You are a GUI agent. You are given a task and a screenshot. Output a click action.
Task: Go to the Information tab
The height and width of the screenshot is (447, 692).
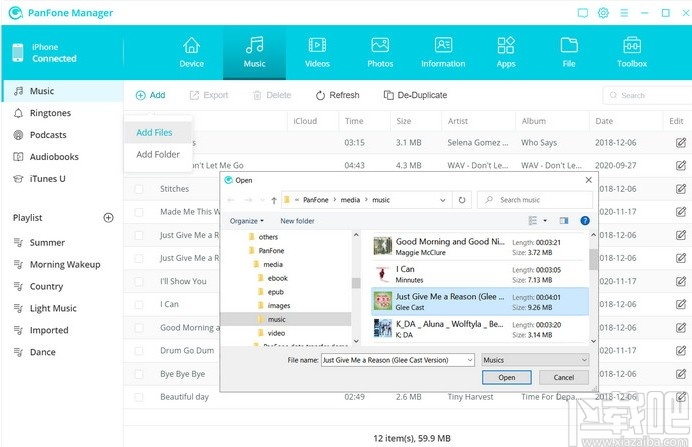coord(443,53)
